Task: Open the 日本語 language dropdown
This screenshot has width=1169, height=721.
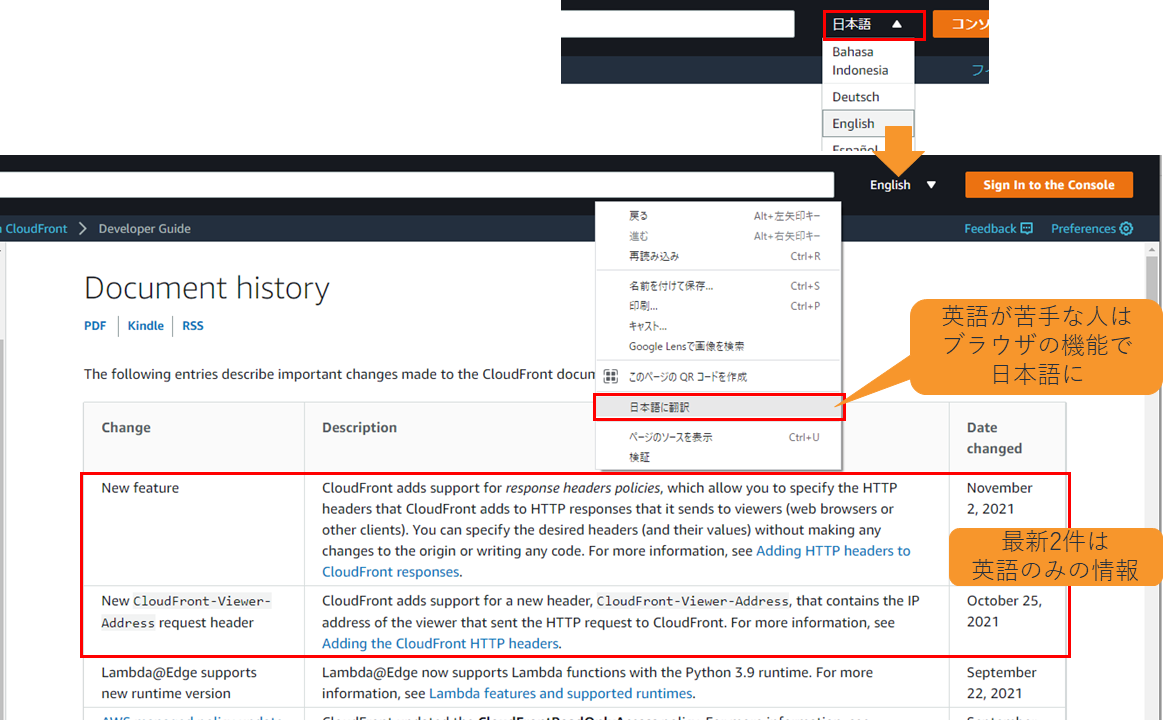Action: [x=874, y=25]
